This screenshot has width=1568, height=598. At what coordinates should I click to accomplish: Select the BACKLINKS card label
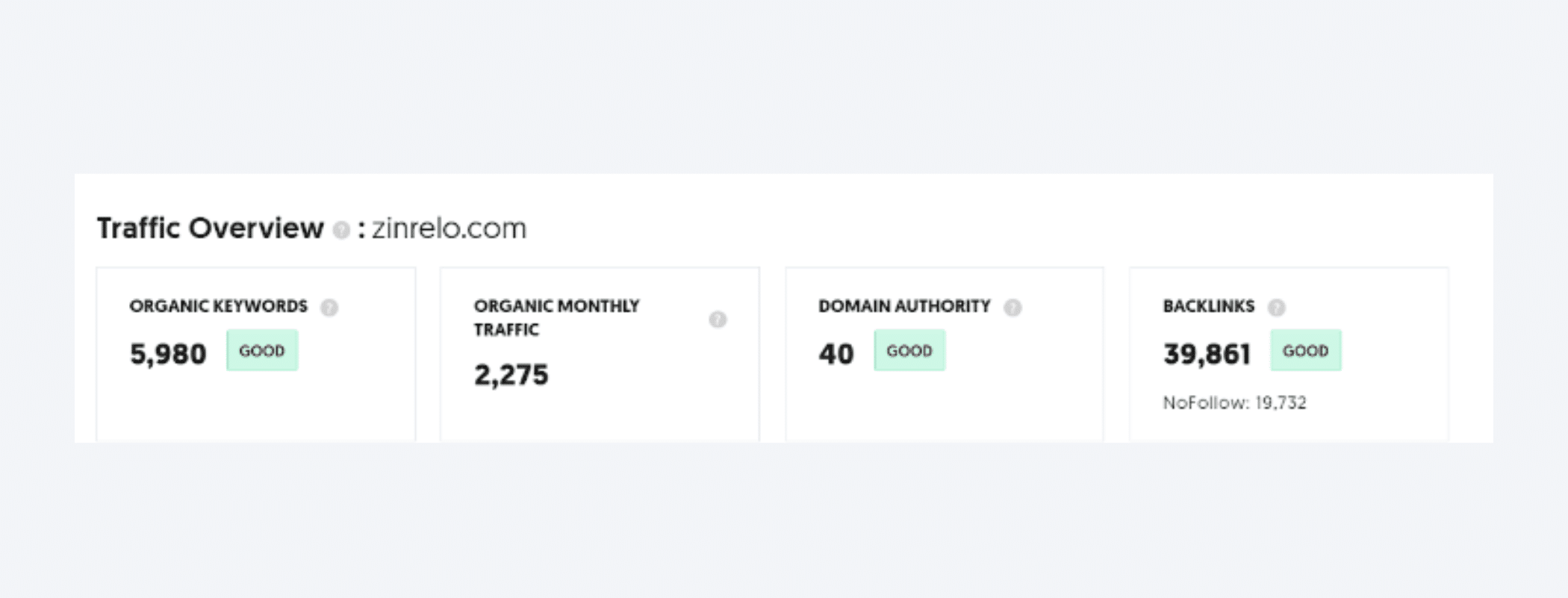[1209, 306]
